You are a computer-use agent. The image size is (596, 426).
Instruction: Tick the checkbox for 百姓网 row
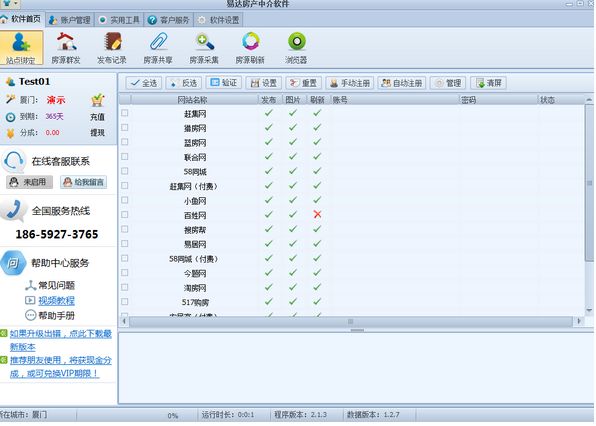pyautogui.click(x=125, y=215)
